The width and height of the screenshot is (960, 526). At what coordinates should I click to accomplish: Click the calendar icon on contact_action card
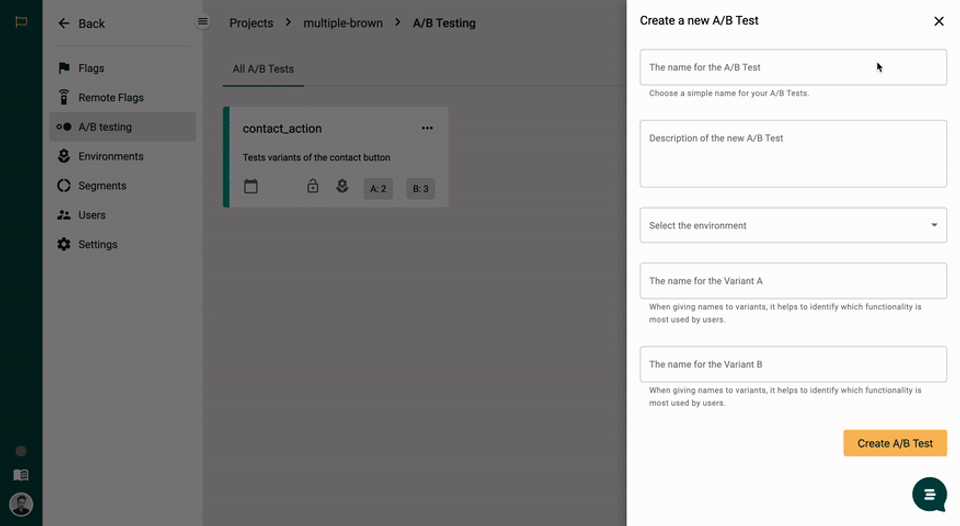click(251, 186)
